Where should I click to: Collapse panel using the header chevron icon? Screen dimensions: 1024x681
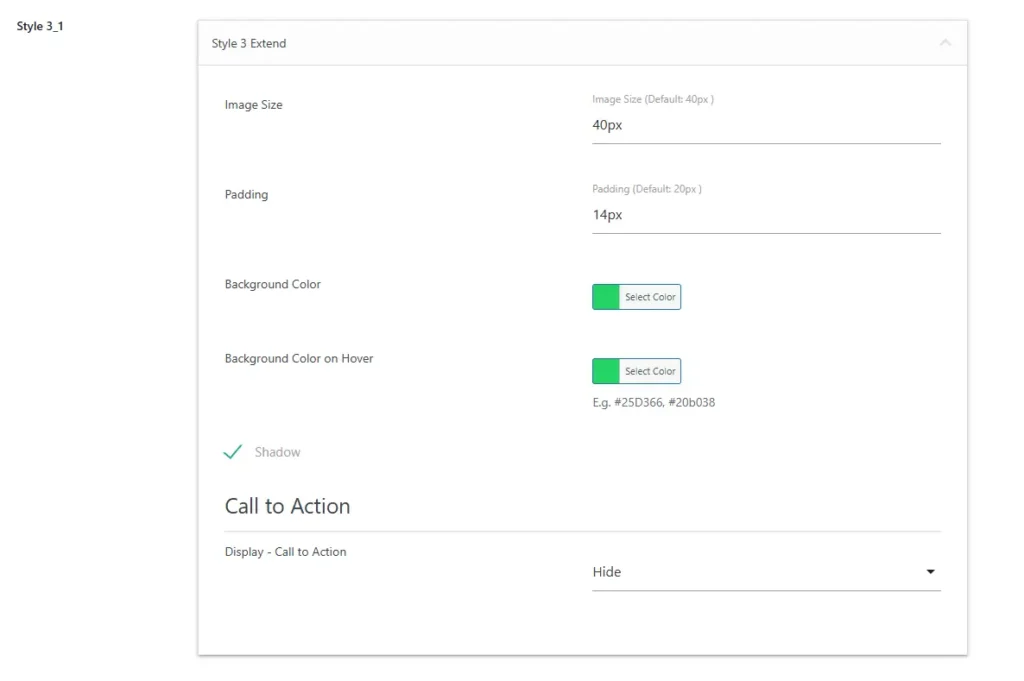pyautogui.click(x=945, y=43)
